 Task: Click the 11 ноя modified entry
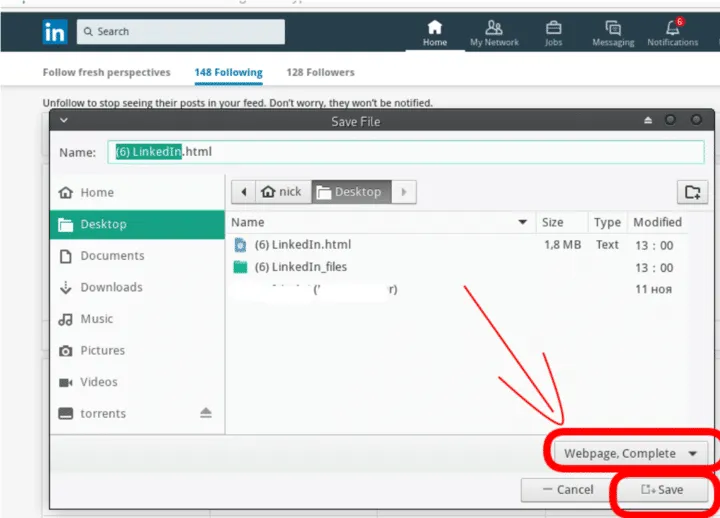coord(653,290)
